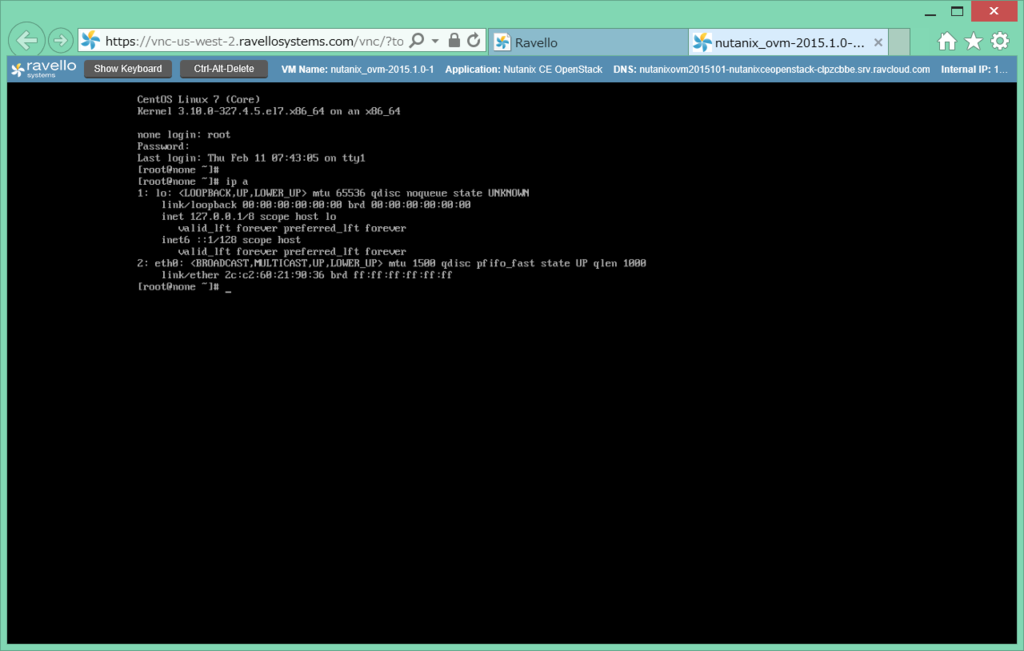This screenshot has height=651, width=1024.
Task: Click the 'inet 127.0.0.1/8 scope host lo' line
Action: [249, 216]
